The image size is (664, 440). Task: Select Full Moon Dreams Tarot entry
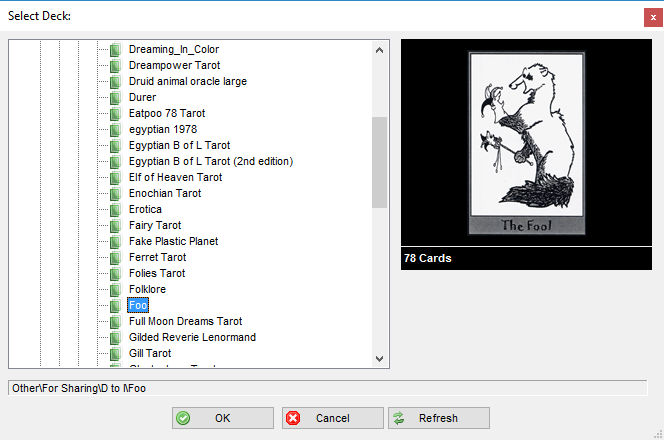pos(185,322)
